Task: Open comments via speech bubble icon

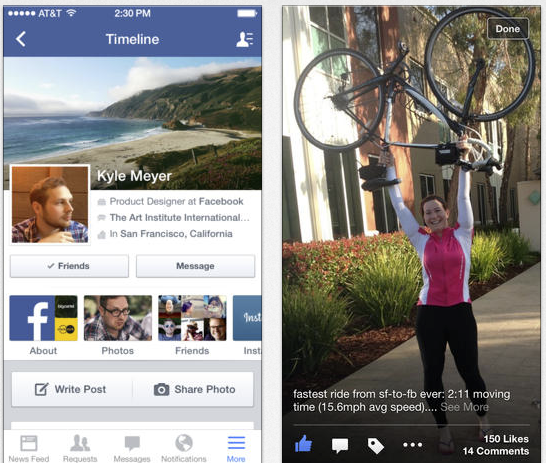Action: (340, 445)
